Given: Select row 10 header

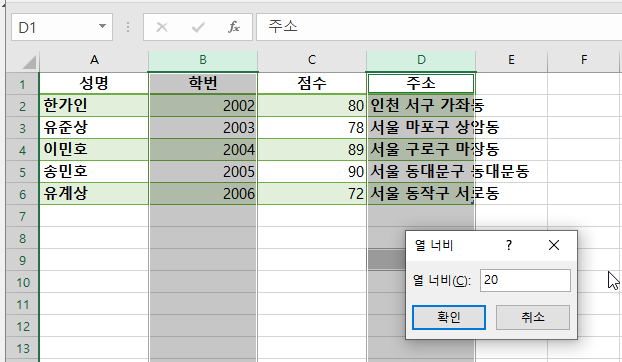Looking at the screenshot, I should [x=23, y=282].
